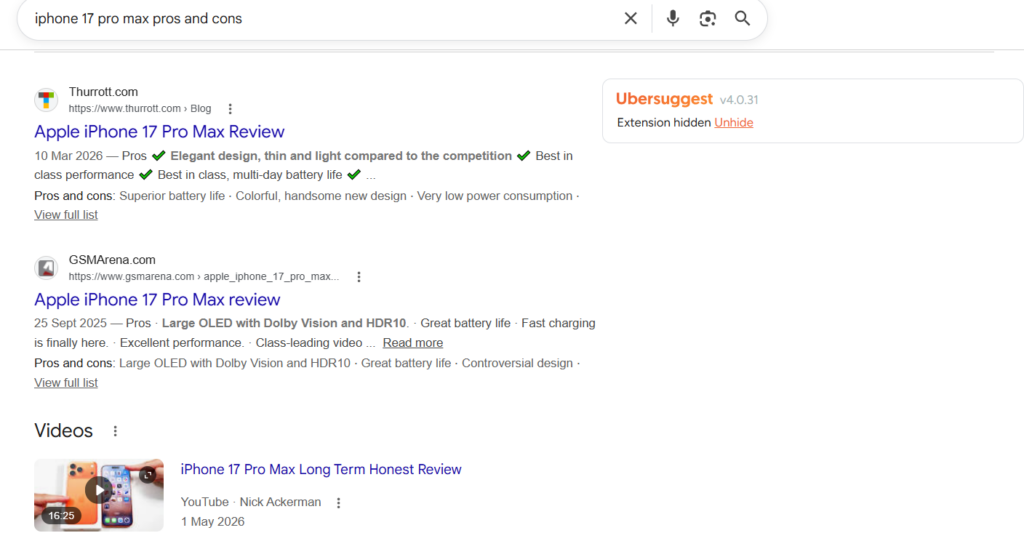Open GSMArena's Apple iPhone 17 Pro Max review
The width and height of the screenshot is (1024, 541).
coord(157,299)
